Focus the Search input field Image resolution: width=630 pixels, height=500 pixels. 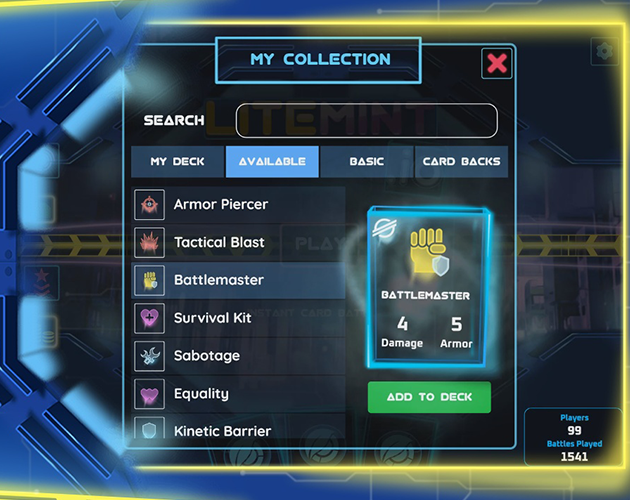366,121
